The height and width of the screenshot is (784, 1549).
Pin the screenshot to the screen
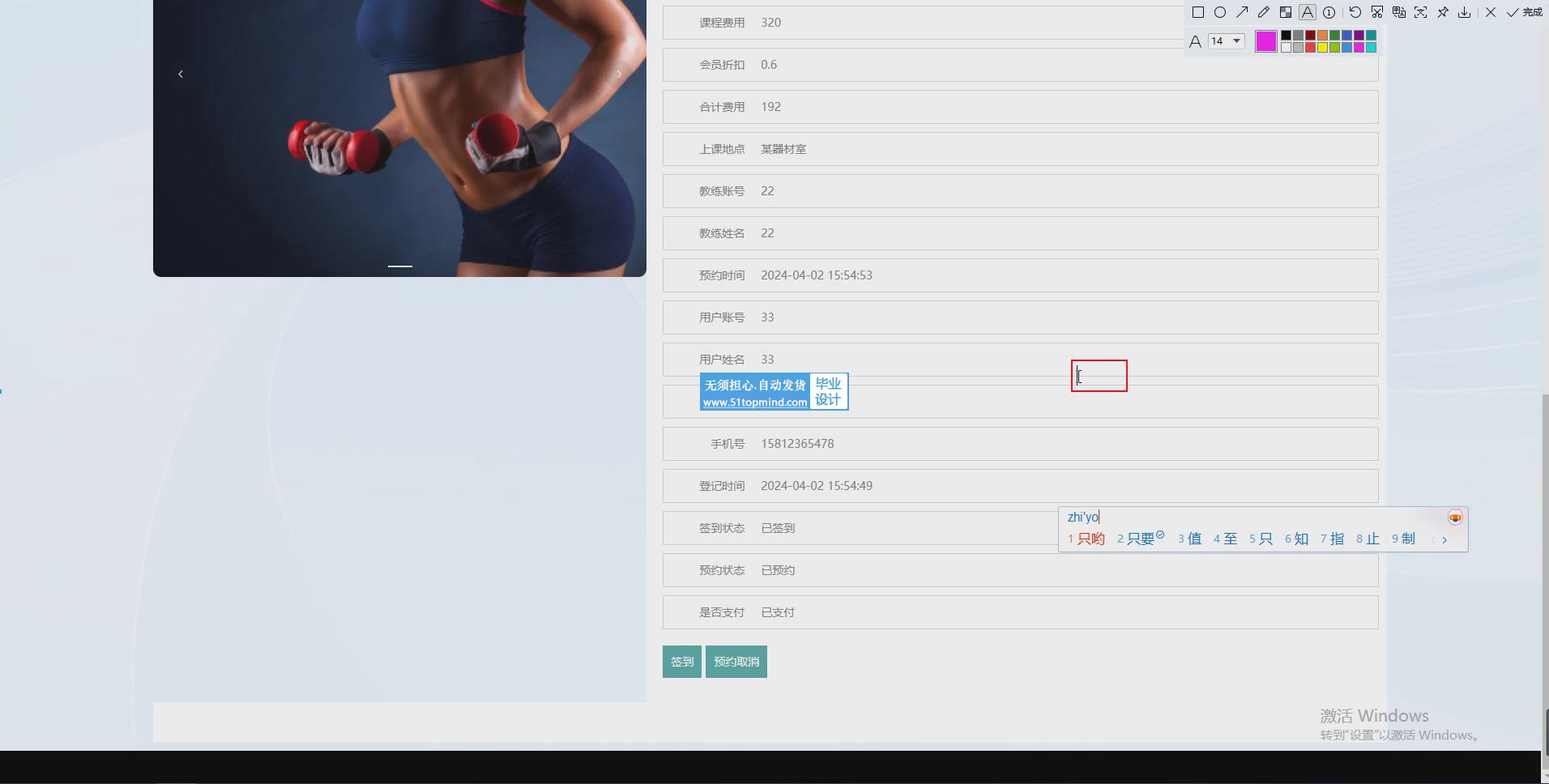pos(1443,12)
